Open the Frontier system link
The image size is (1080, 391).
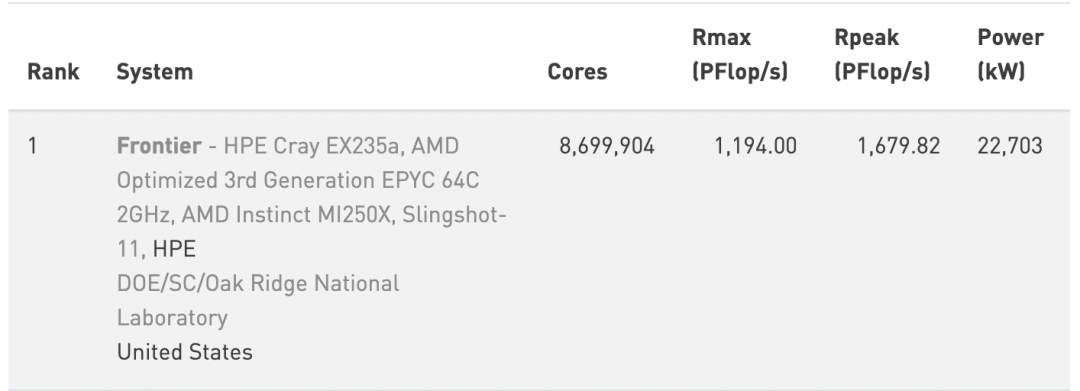[159, 146]
